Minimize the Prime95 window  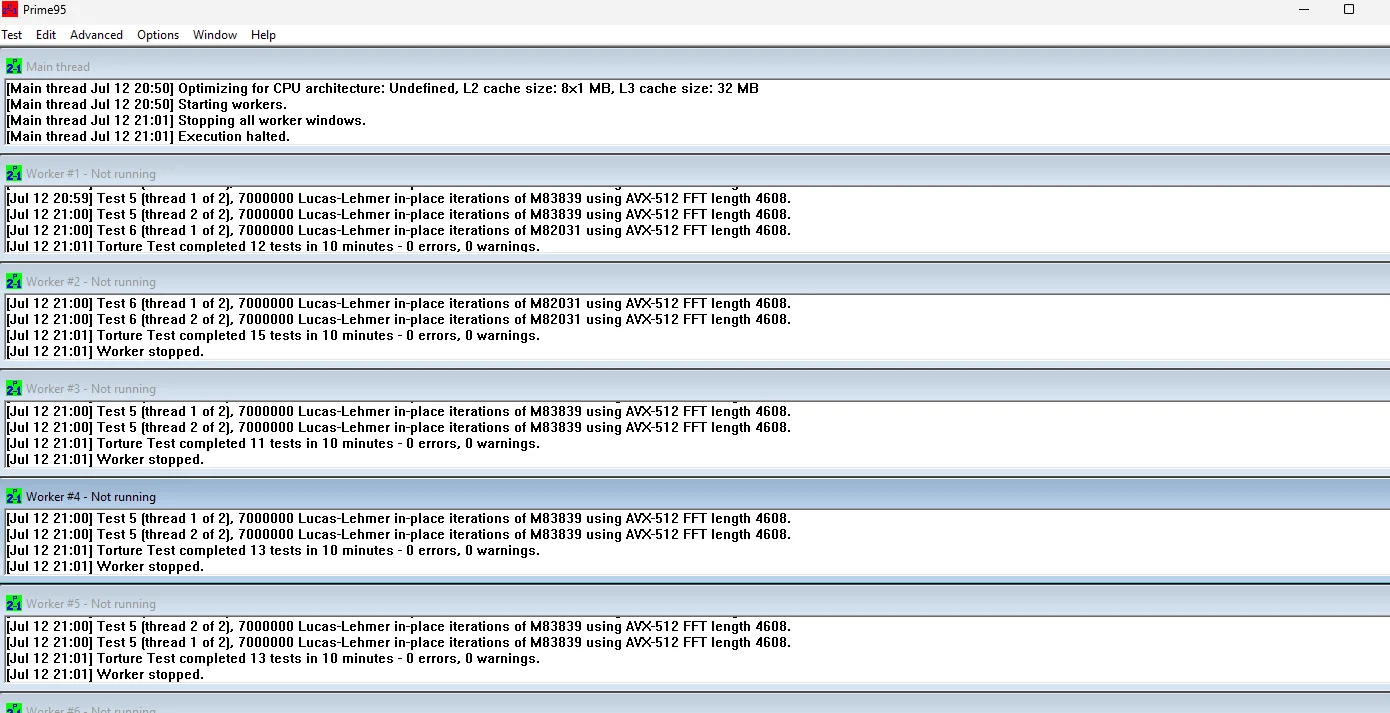(1304, 9)
